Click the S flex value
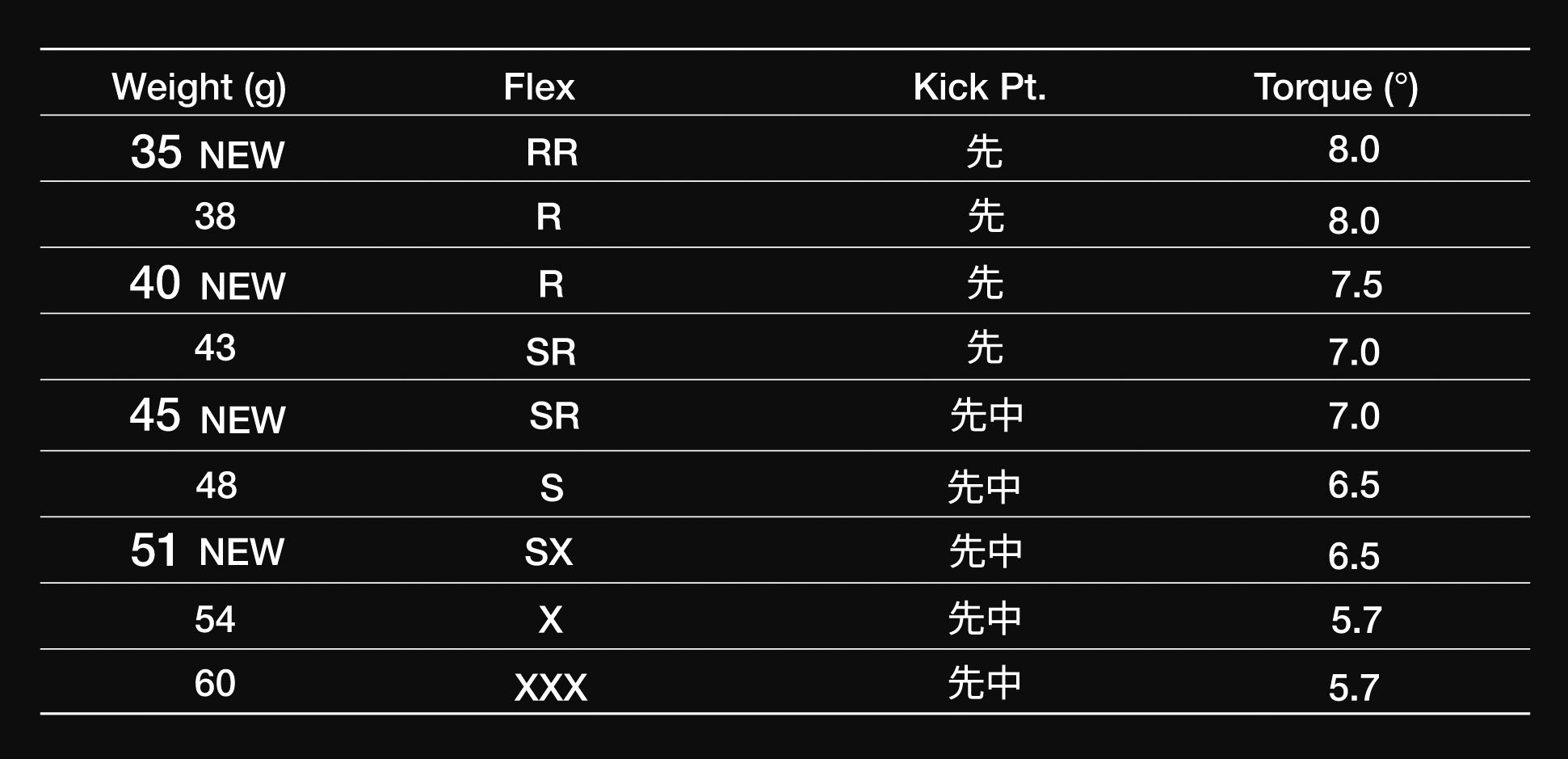Image resolution: width=1568 pixels, height=759 pixels. click(552, 488)
